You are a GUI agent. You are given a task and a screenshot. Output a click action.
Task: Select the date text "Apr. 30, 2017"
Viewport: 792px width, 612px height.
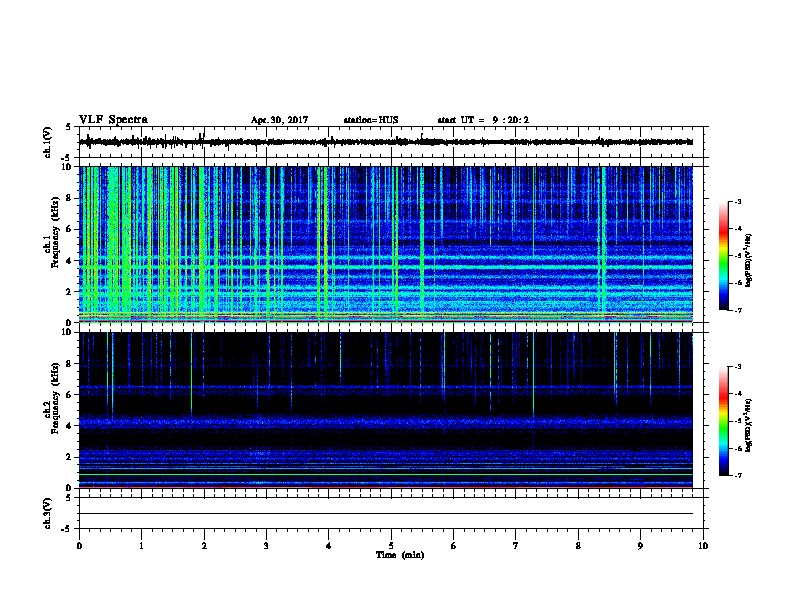tap(279, 120)
